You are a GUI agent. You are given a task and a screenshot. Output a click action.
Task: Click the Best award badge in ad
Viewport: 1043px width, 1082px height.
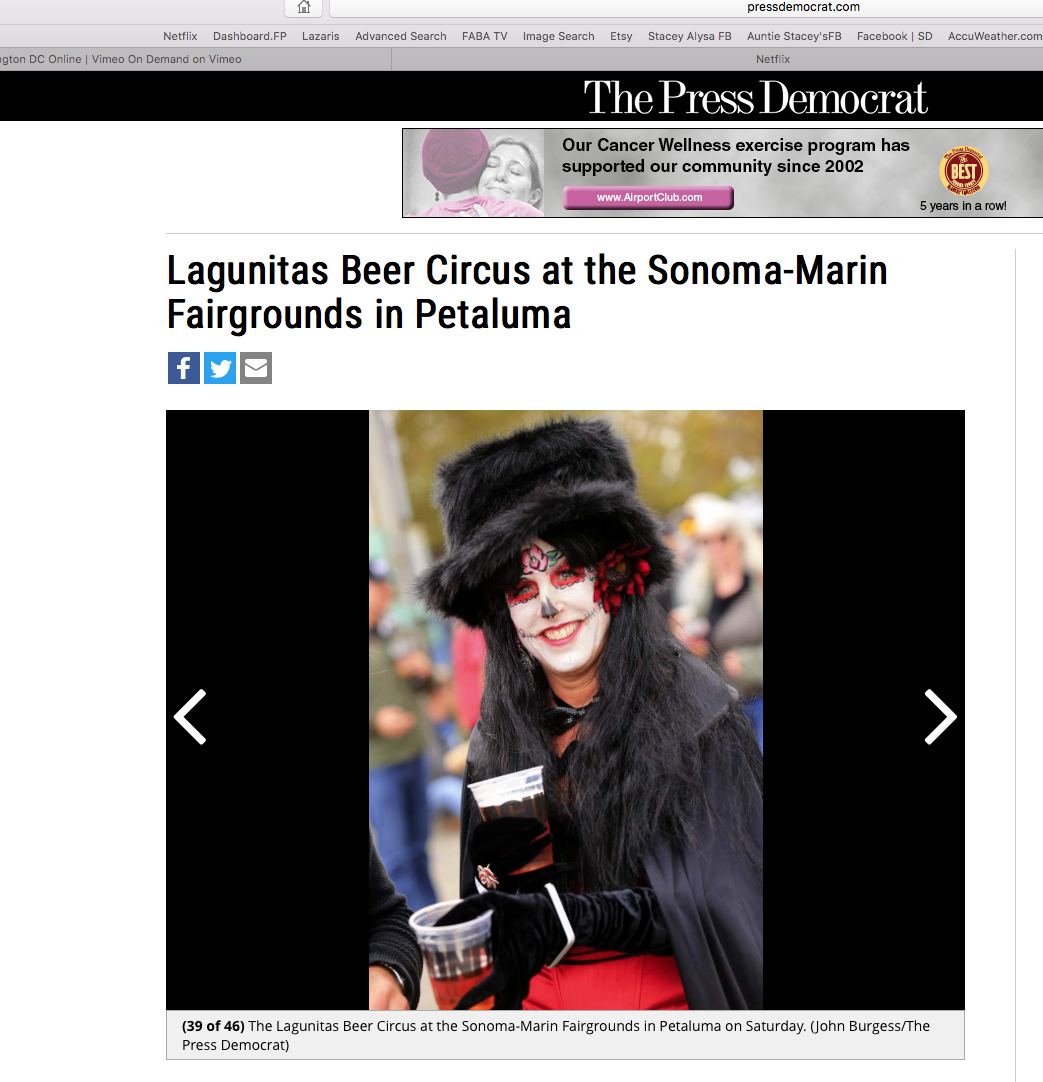pos(964,172)
